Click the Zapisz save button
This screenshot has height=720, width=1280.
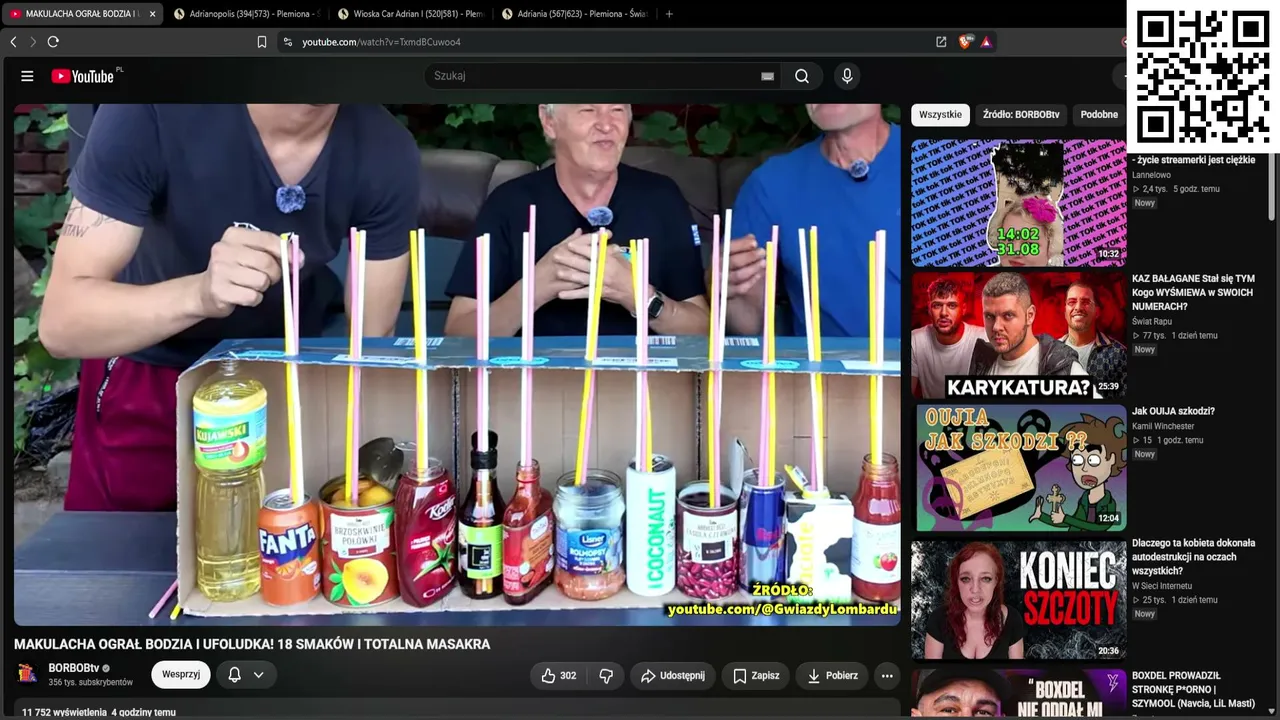pos(756,676)
